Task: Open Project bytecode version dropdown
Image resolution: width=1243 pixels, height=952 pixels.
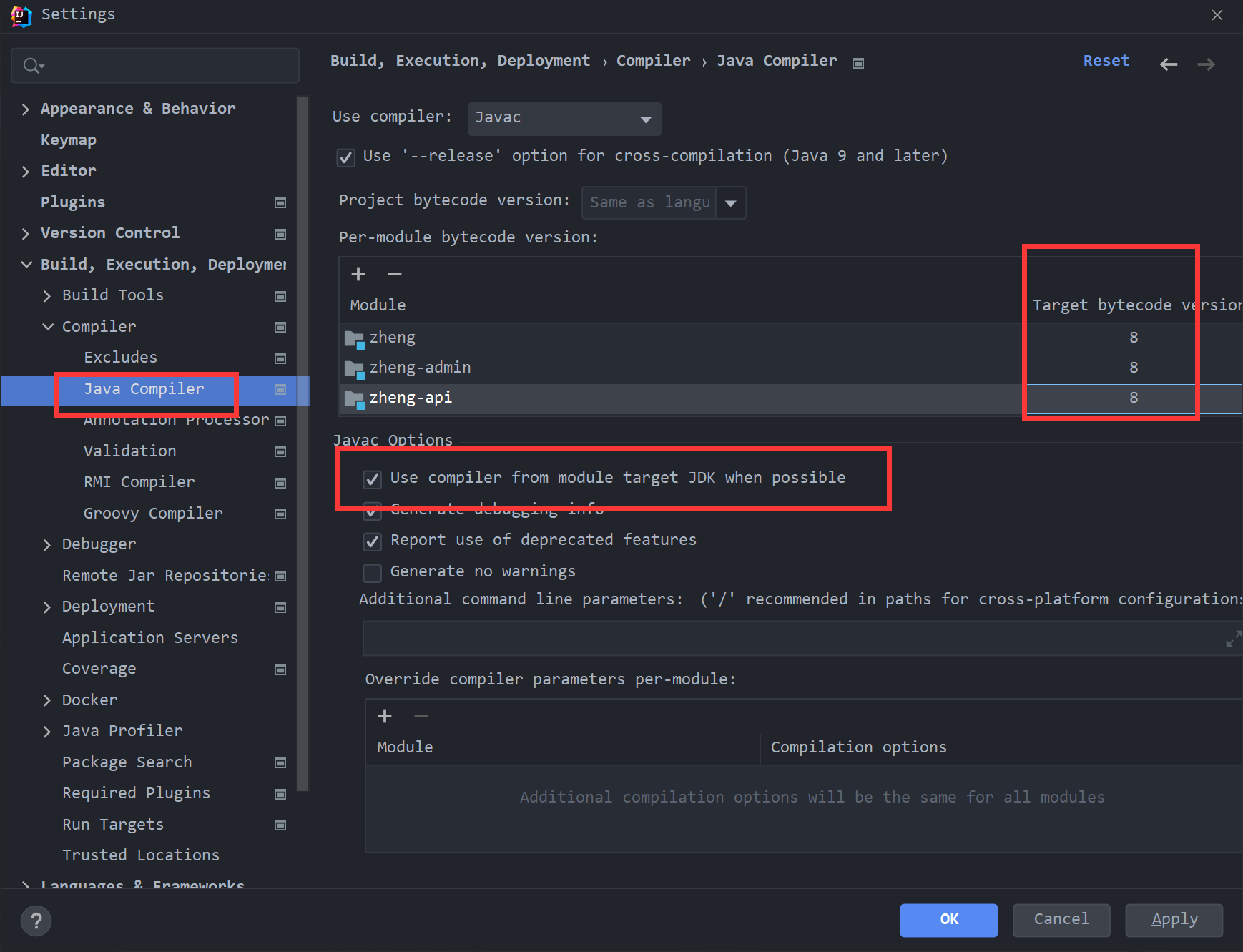Action: click(730, 203)
